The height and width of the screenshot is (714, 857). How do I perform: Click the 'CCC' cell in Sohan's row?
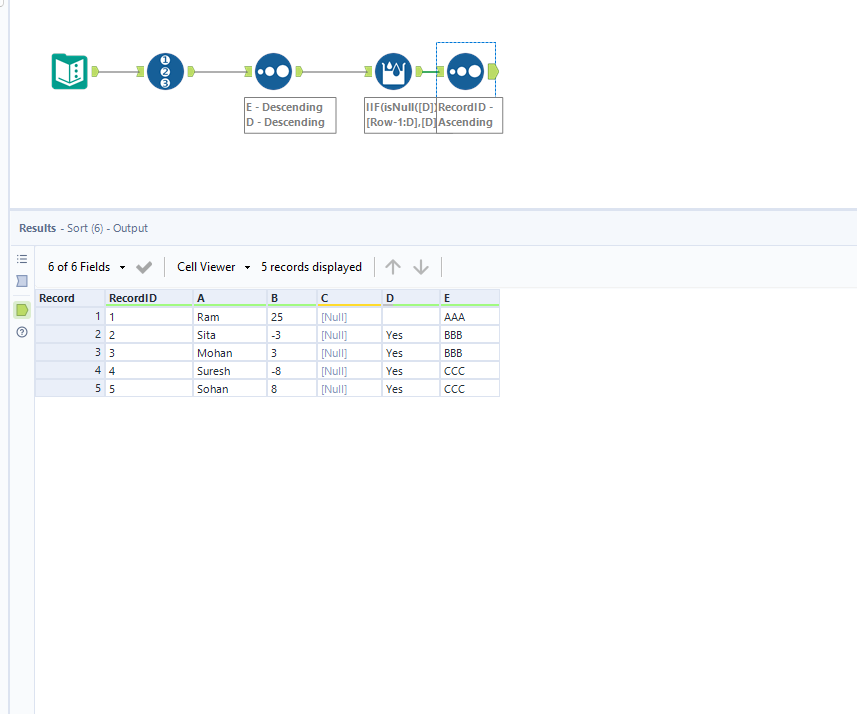pyautogui.click(x=469, y=389)
